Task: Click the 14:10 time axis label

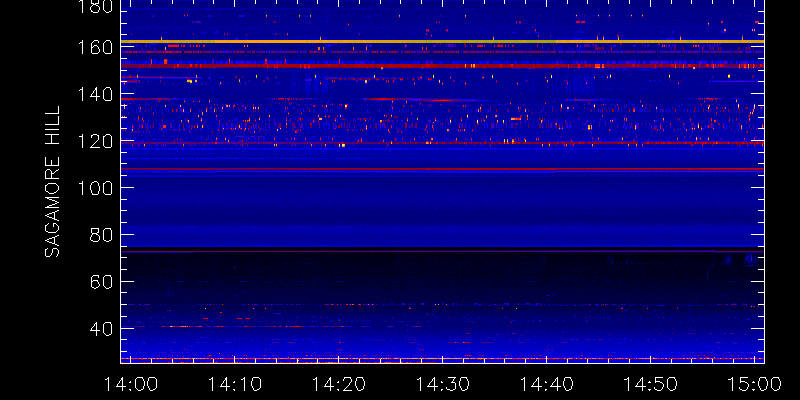Action: [234, 384]
